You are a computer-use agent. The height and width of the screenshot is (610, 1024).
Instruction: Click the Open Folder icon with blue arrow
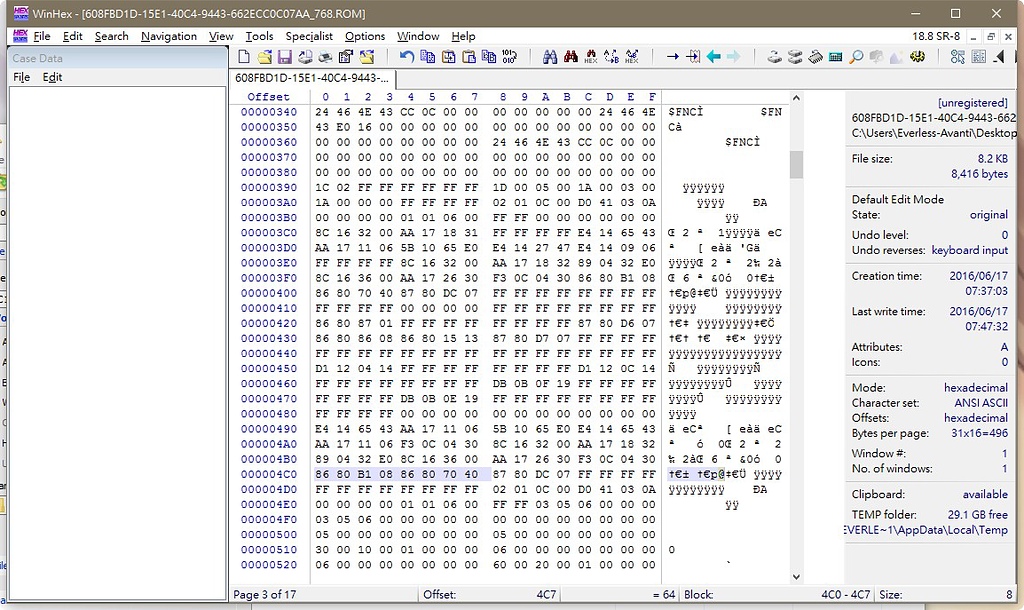click(366, 57)
